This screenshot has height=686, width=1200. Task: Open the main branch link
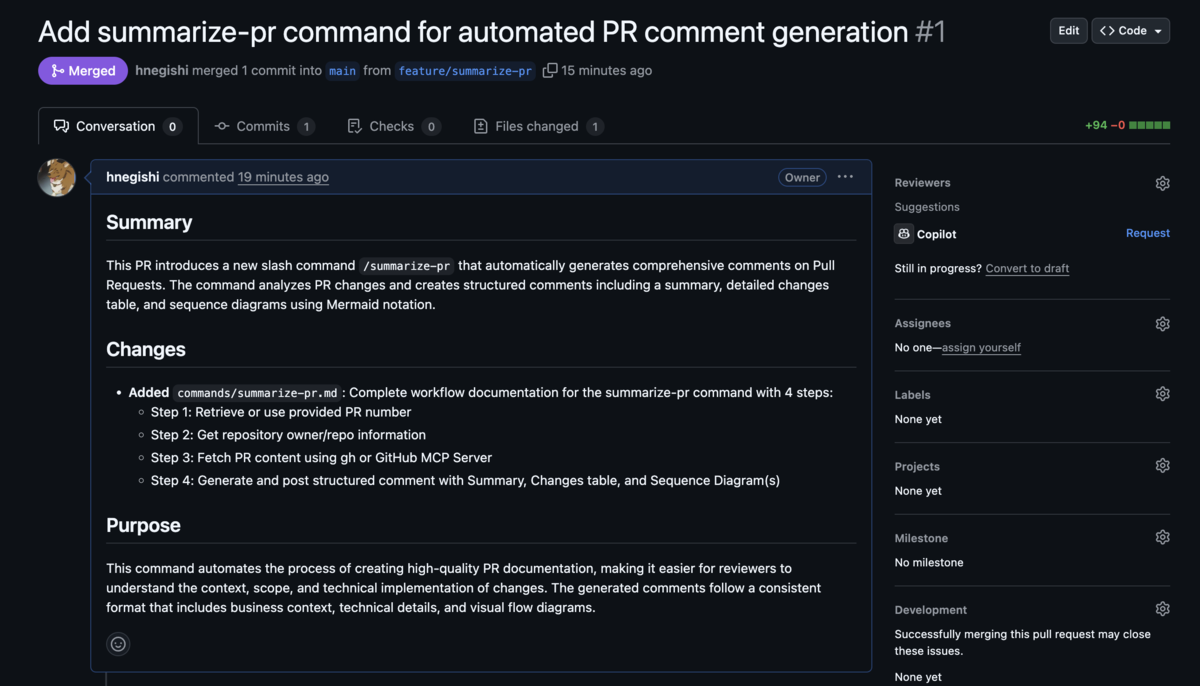pyautogui.click(x=343, y=71)
